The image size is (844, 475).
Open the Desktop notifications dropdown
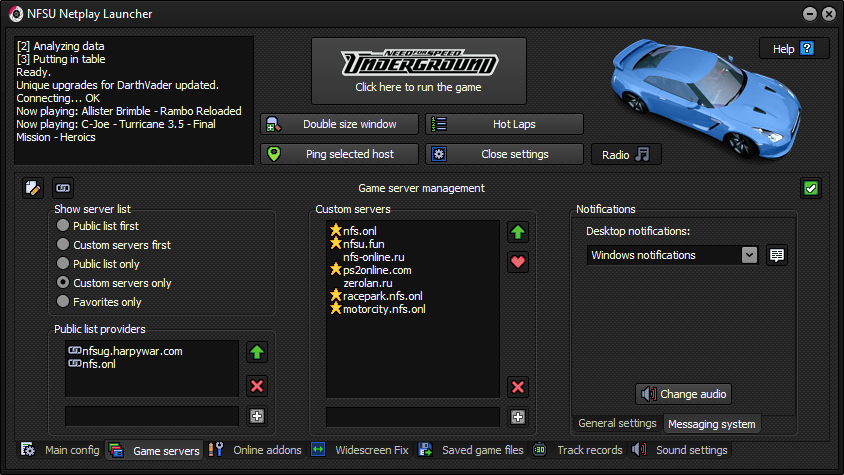672,255
